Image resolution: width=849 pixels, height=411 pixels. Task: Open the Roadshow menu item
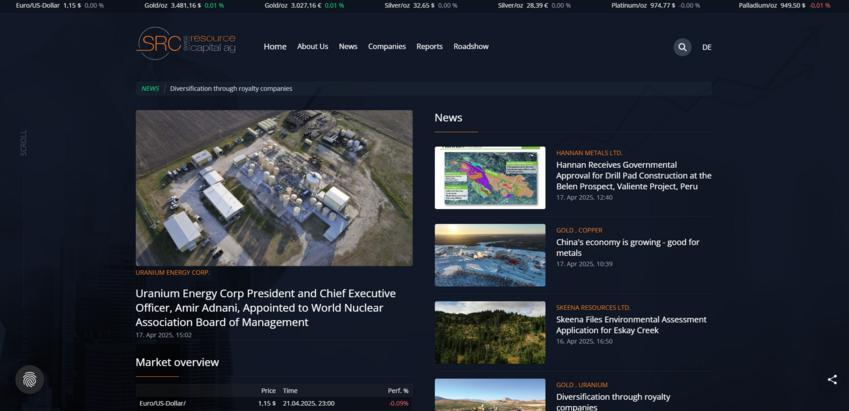[471, 47]
